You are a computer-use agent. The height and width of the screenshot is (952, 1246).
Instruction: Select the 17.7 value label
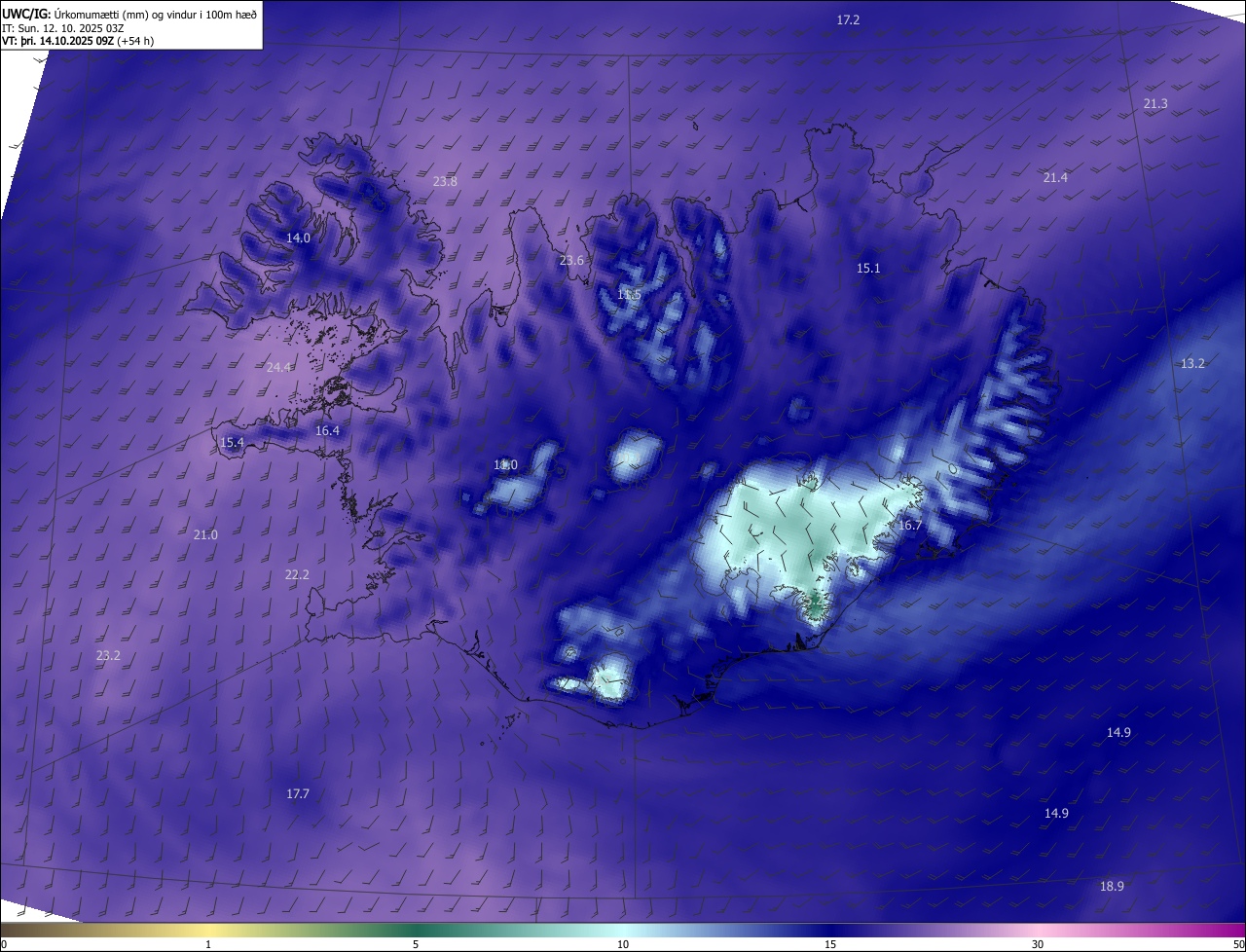297,793
